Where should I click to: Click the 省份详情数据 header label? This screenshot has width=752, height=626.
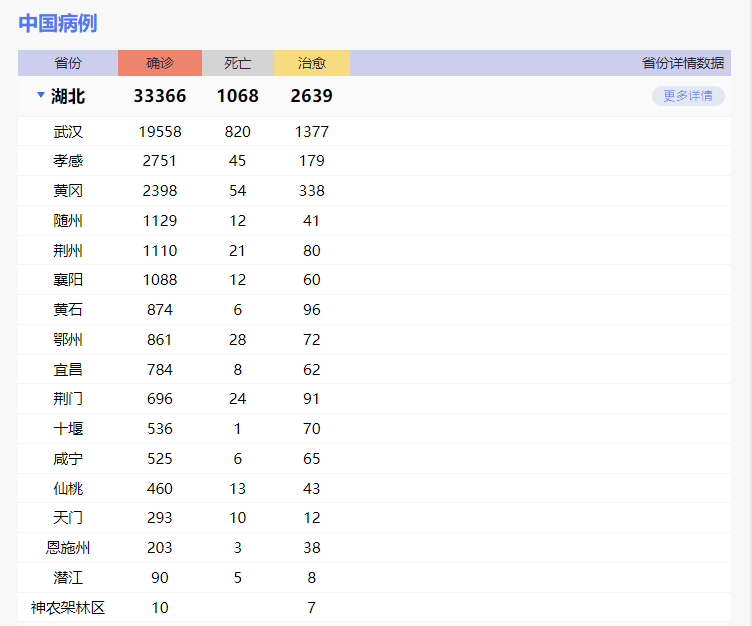(x=683, y=63)
